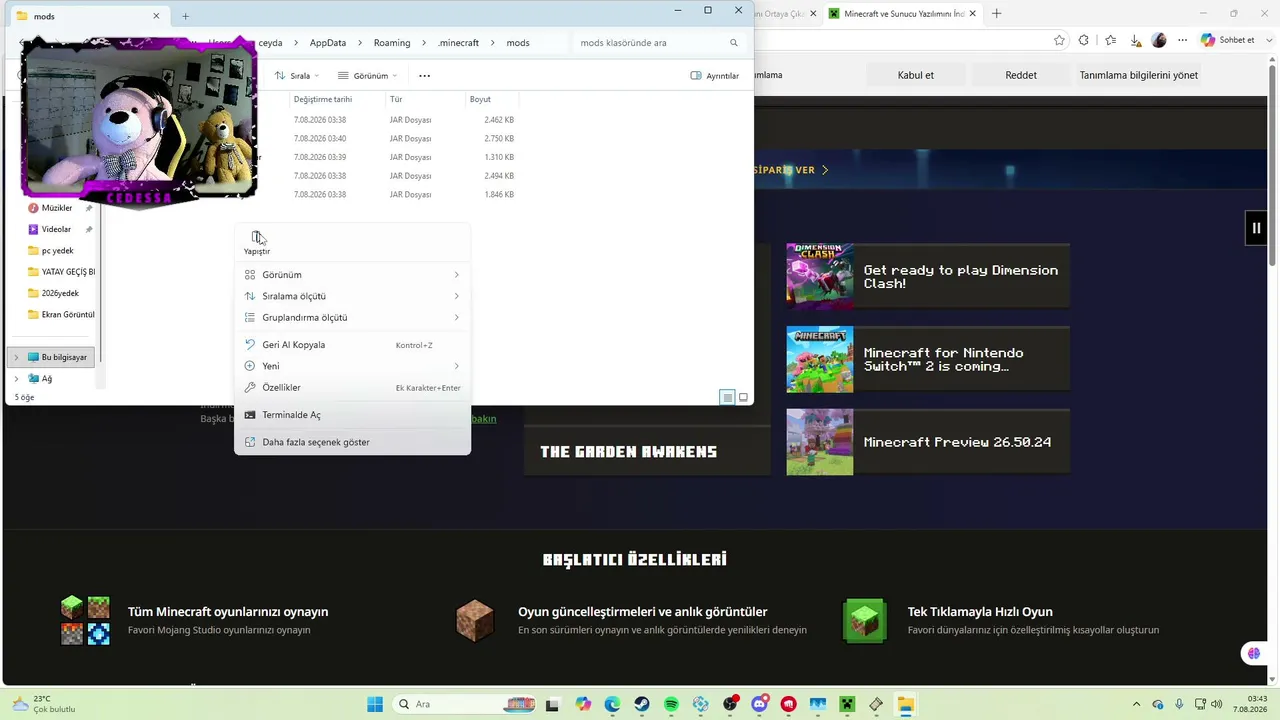Open the browser downloads icon

click(1136, 40)
